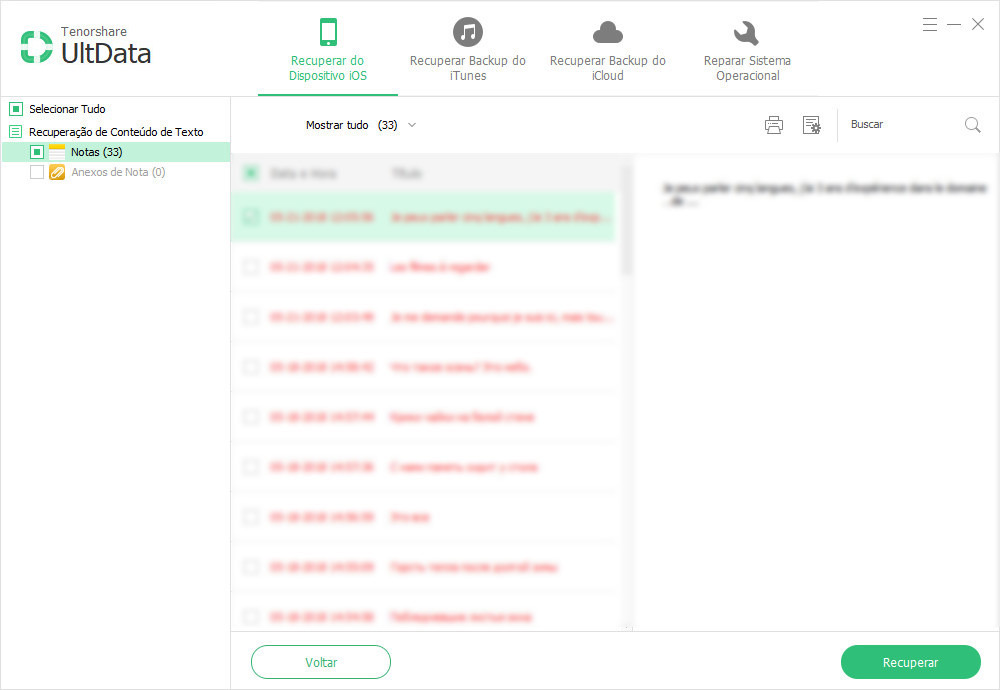This screenshot has width=1000, height=690.
Task: Enable the Anexos de Nota checkbox
Action: click(x=37, y=172)
